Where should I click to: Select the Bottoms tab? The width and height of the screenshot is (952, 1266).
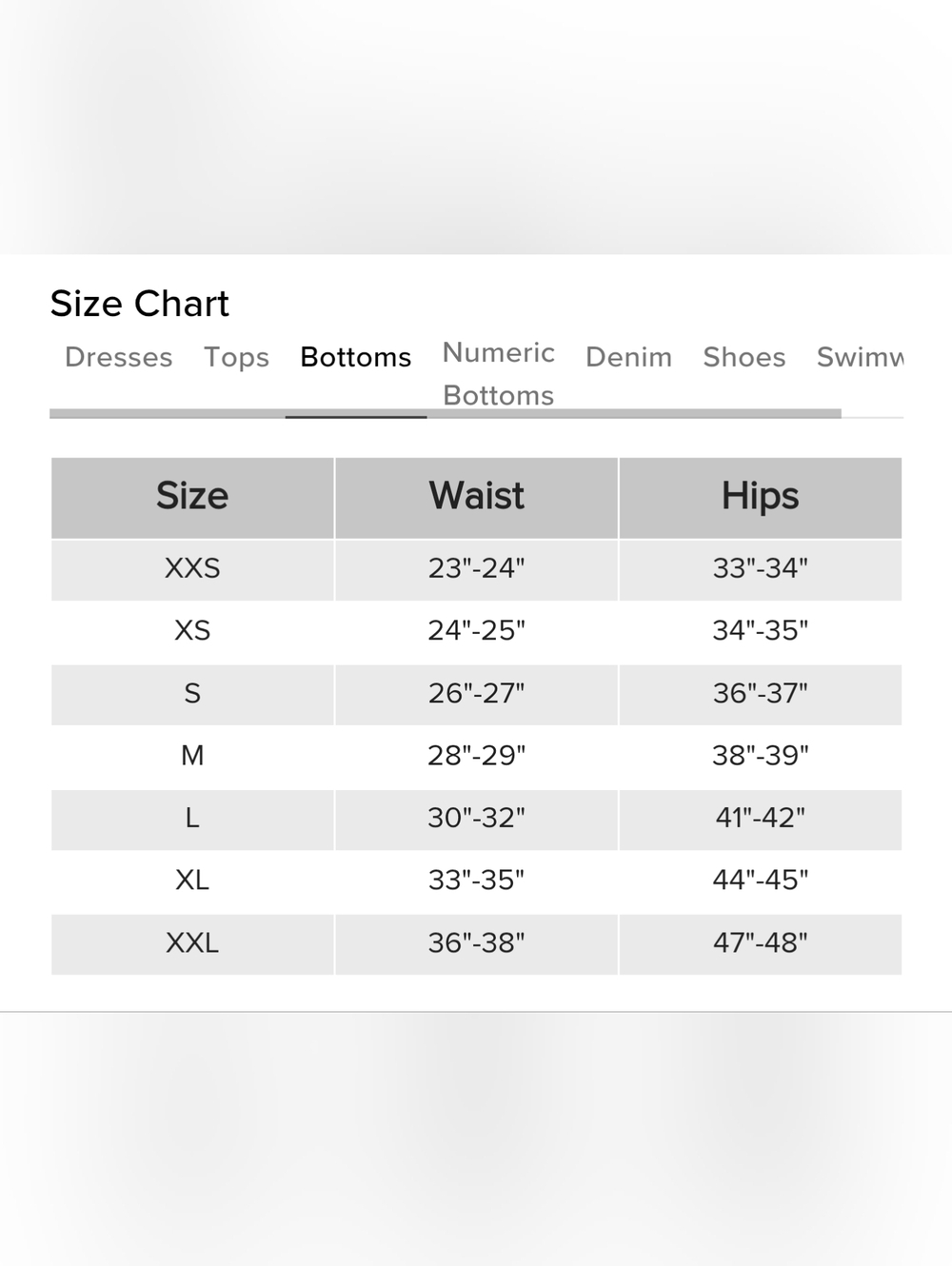(x=356, y=357)
